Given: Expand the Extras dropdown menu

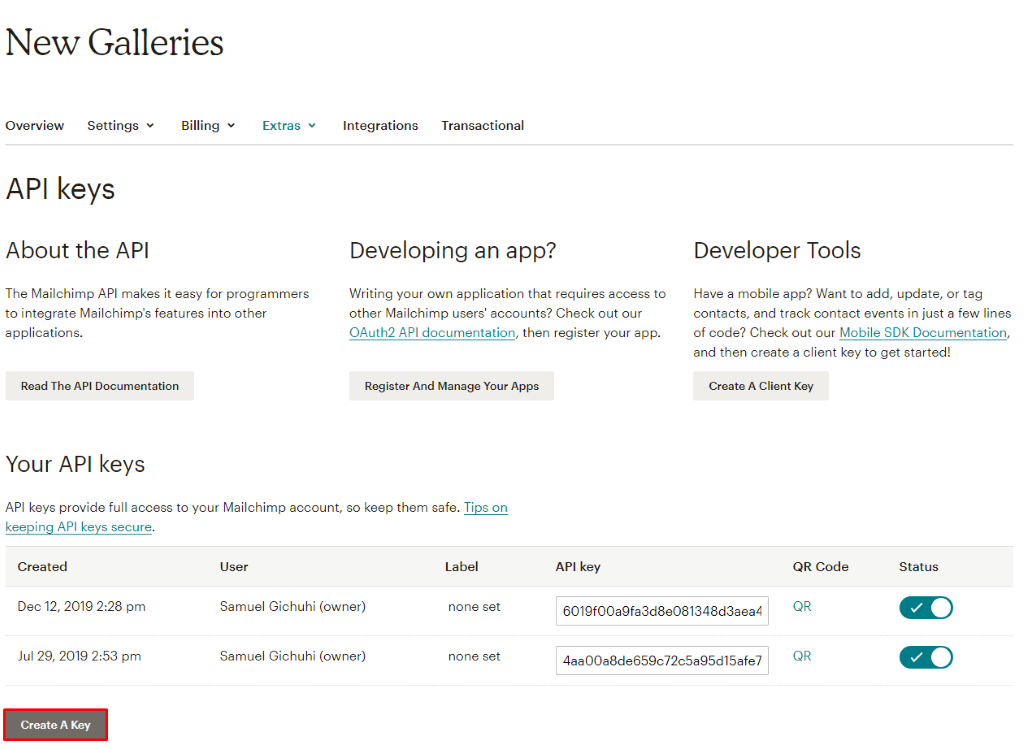Looking at the screenshot, I should [x=289, y=125].
